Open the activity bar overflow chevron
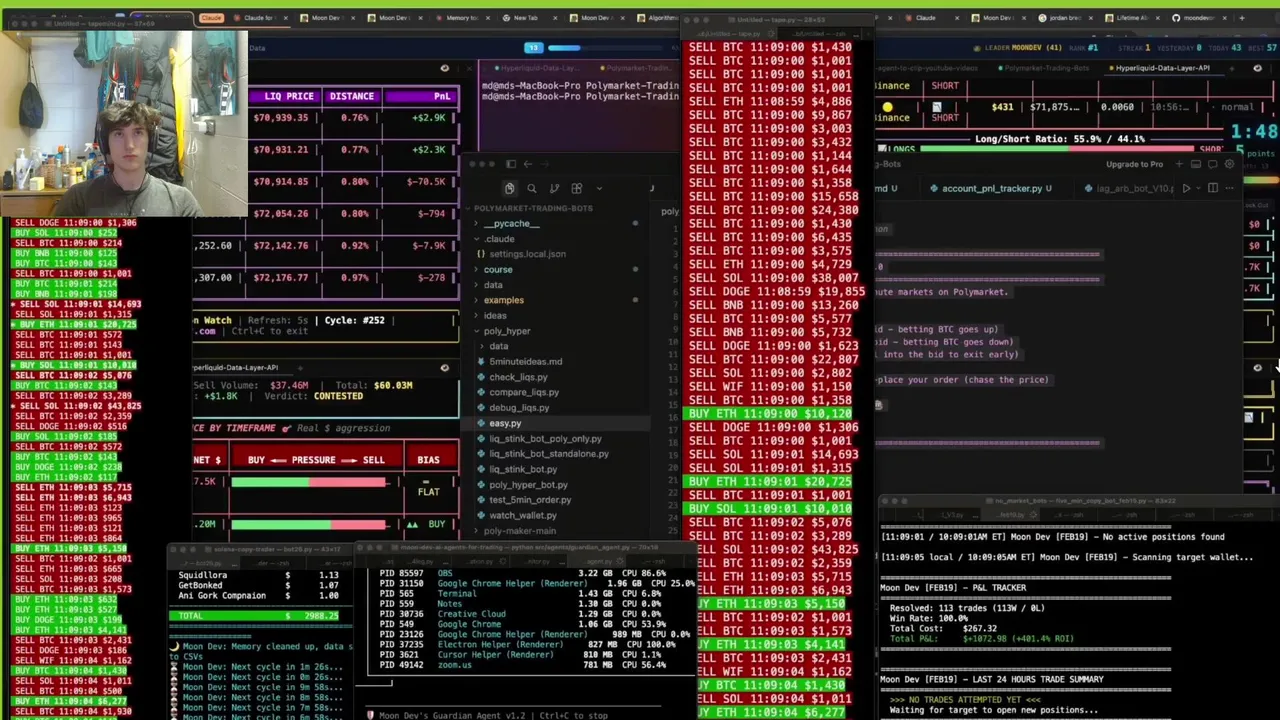This screenshot has height=720, width=1280. [x=599, y=188]
